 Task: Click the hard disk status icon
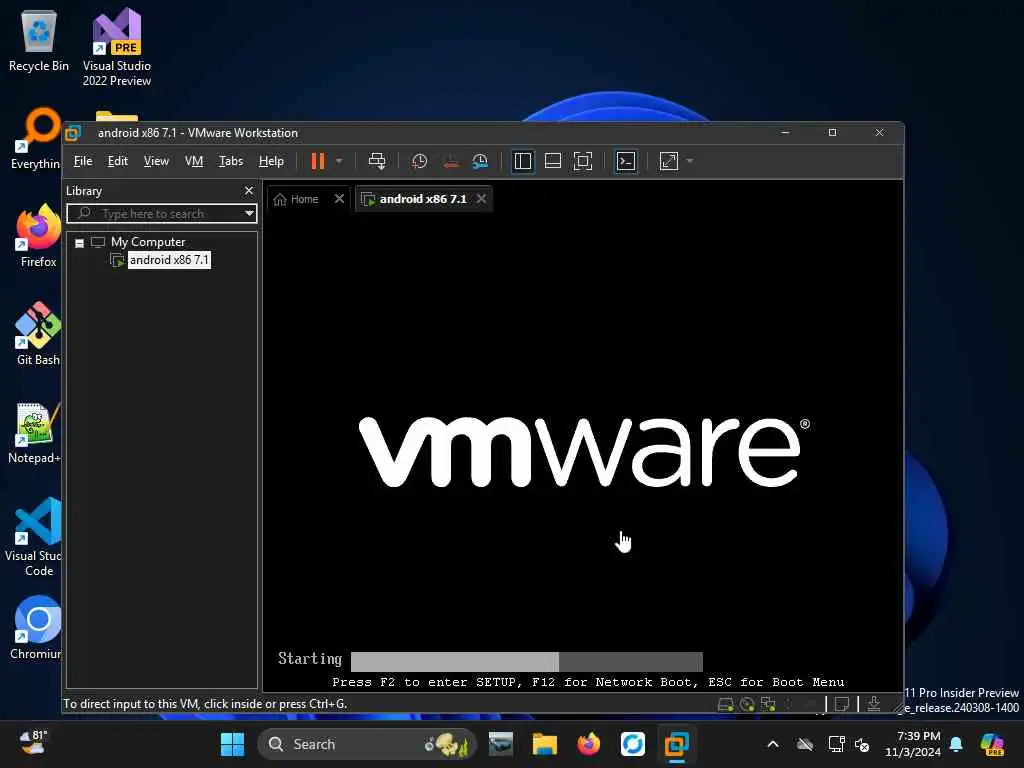coord(726,705)
